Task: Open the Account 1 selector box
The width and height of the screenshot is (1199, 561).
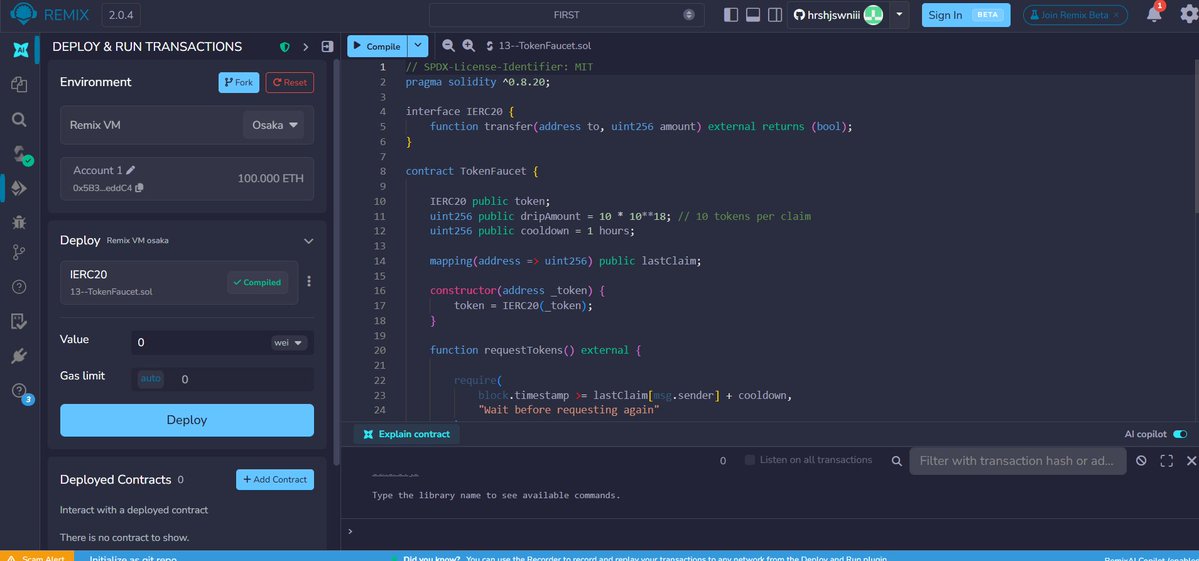Action: [187, 178]
